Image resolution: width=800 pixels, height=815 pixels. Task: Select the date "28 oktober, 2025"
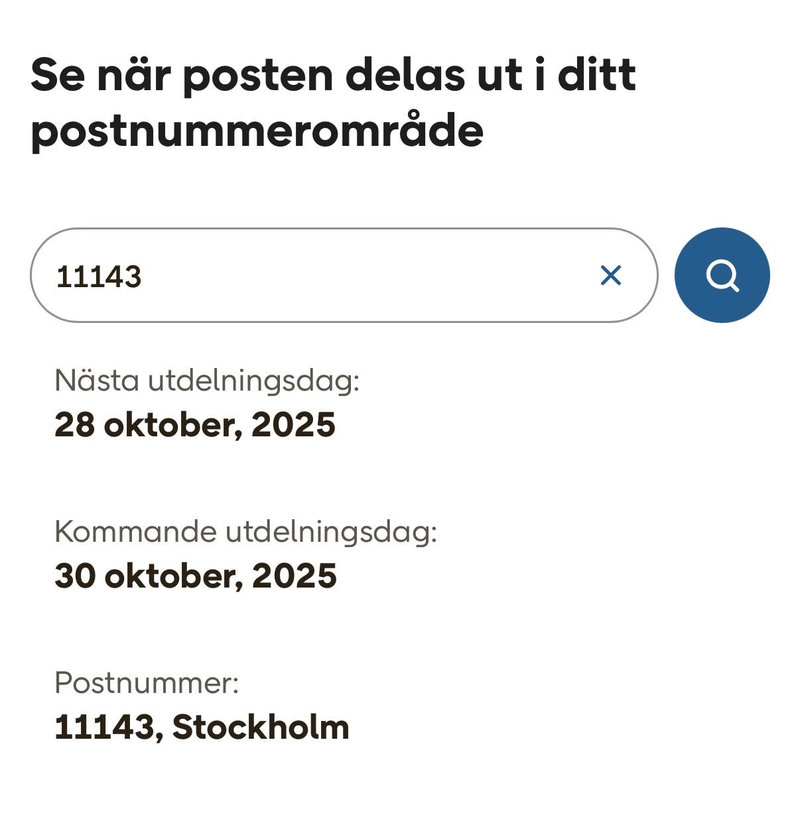[x=195, y=425]
